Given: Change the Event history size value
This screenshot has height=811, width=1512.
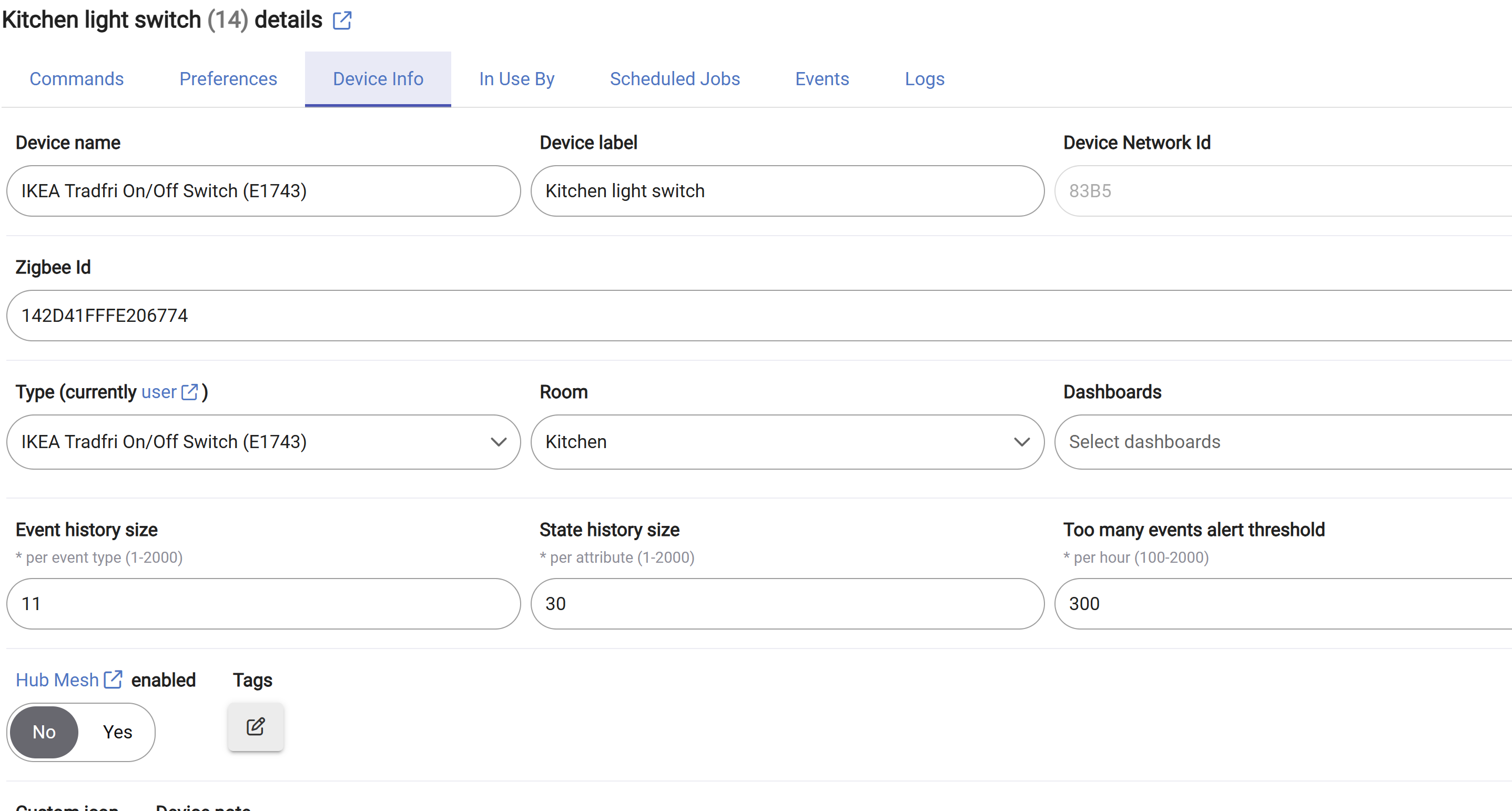Looking at the screenshot, I should coord(263,604).
